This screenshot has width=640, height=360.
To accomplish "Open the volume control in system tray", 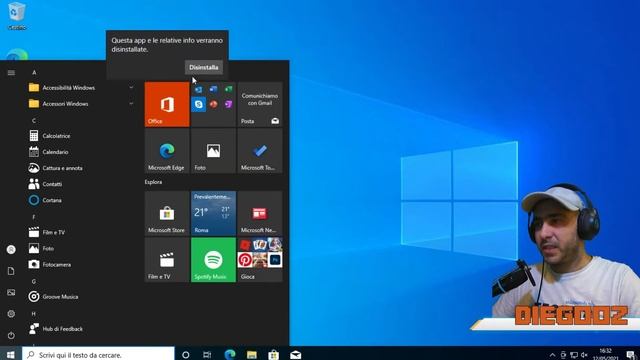I will point(584,355).
